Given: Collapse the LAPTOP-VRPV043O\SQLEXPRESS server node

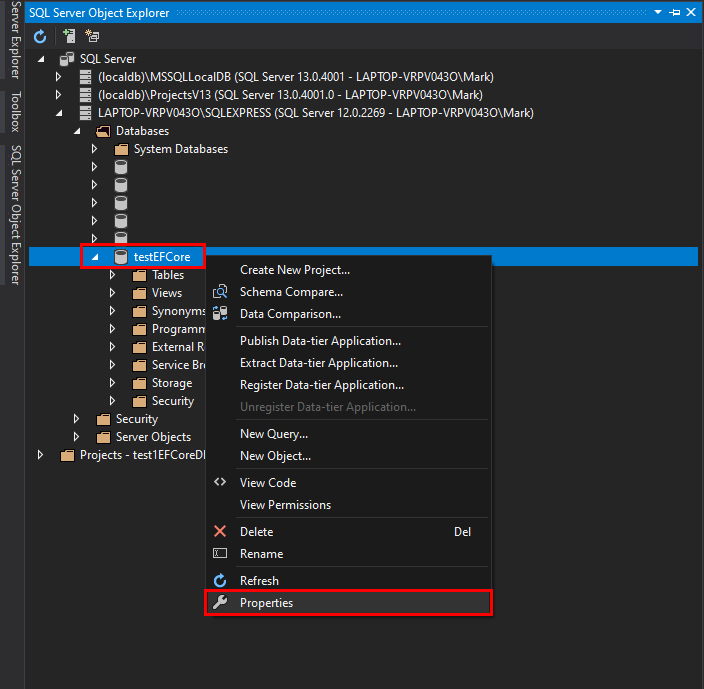Looking at the screenshot, I should (x=59, y=113).
